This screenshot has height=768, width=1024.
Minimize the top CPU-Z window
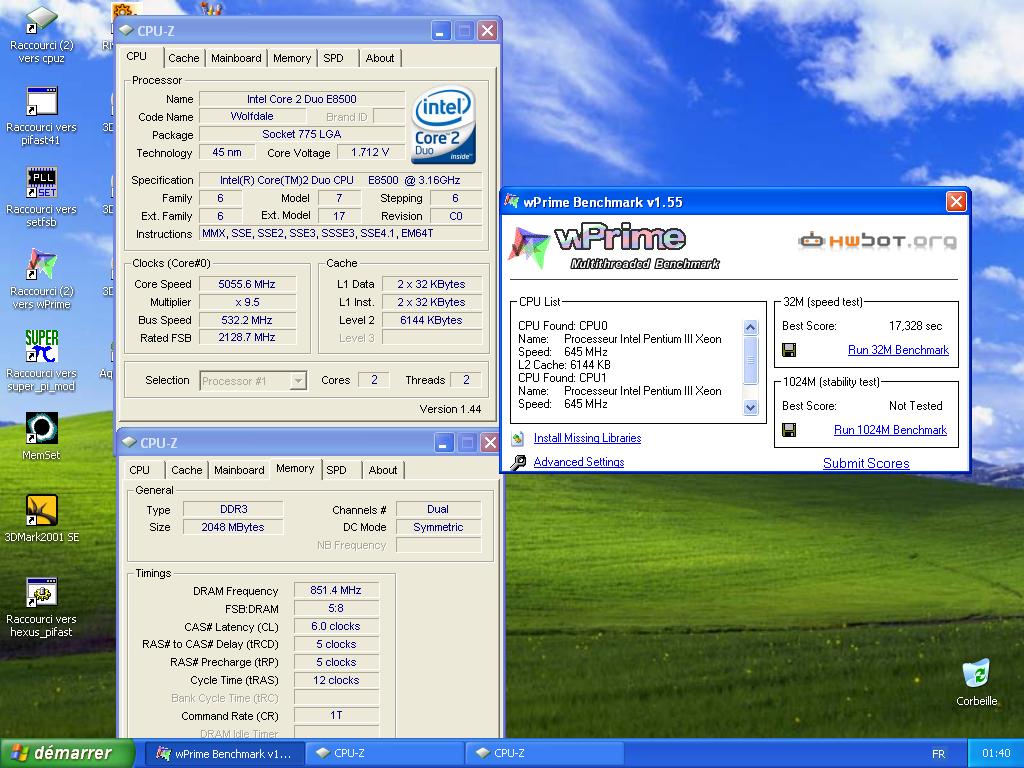click(441, 31)
